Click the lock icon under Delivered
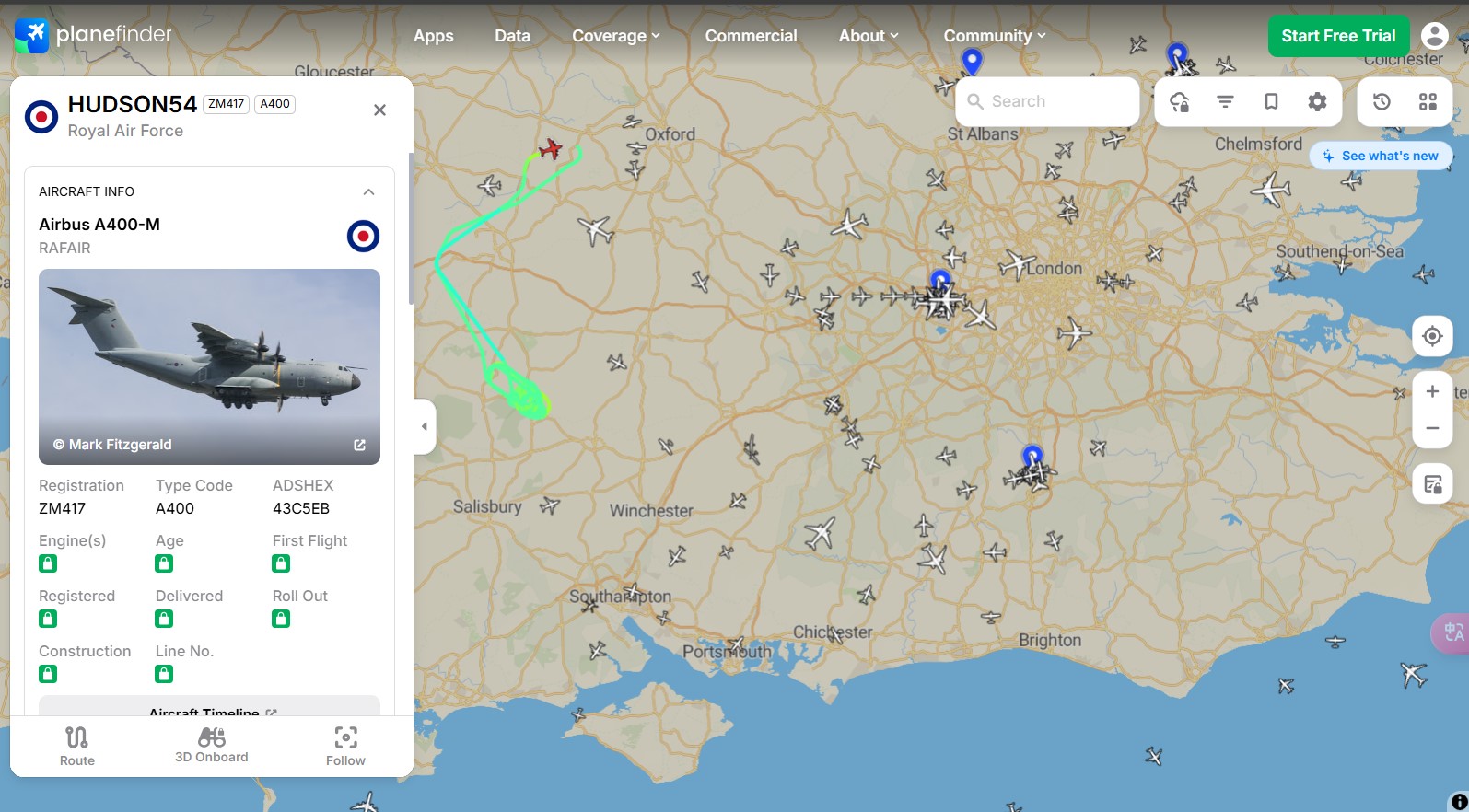 pos(164,619)
